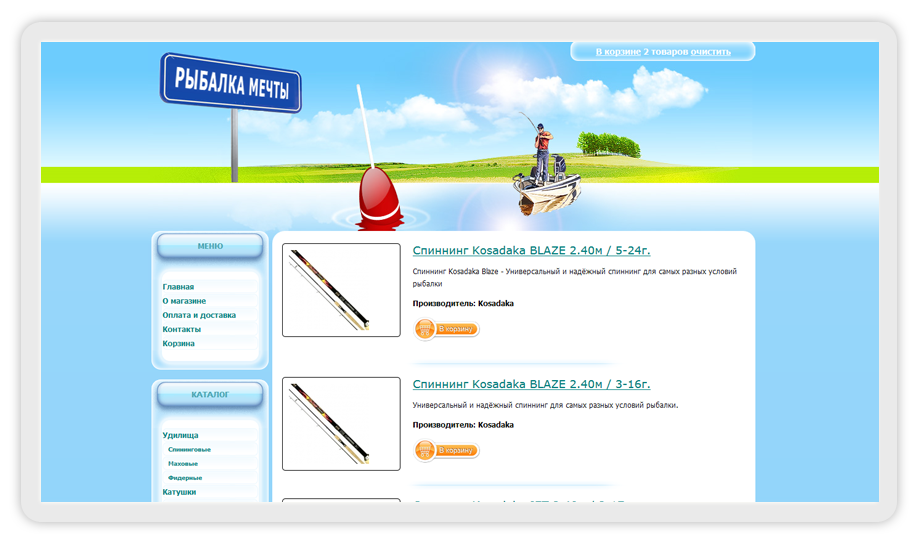Click the КАТАЛОГ panel header

(210, 395)
